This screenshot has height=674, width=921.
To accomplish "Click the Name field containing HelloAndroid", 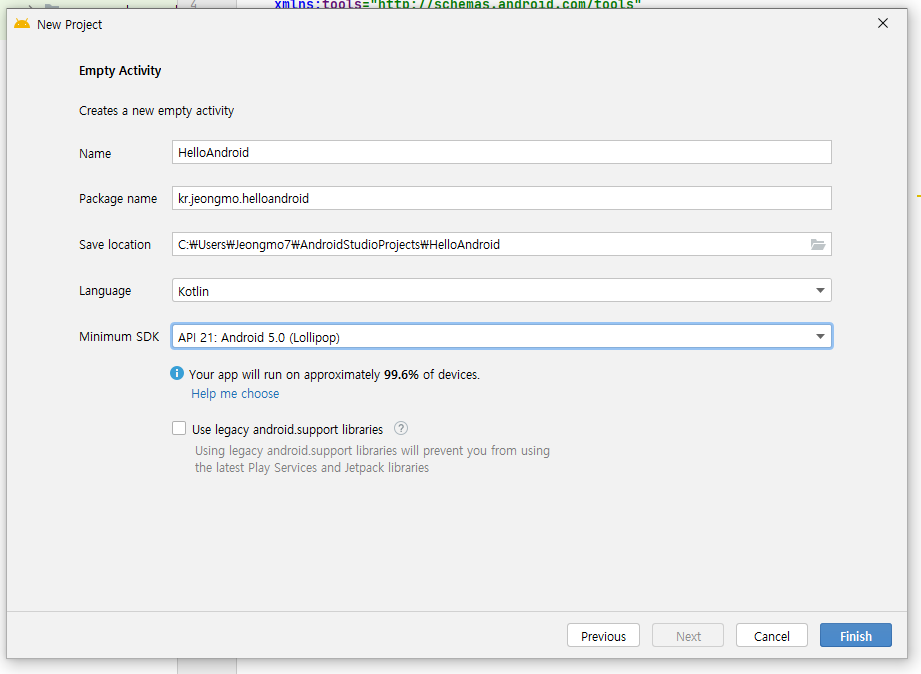I will click(x=502, y=152).
